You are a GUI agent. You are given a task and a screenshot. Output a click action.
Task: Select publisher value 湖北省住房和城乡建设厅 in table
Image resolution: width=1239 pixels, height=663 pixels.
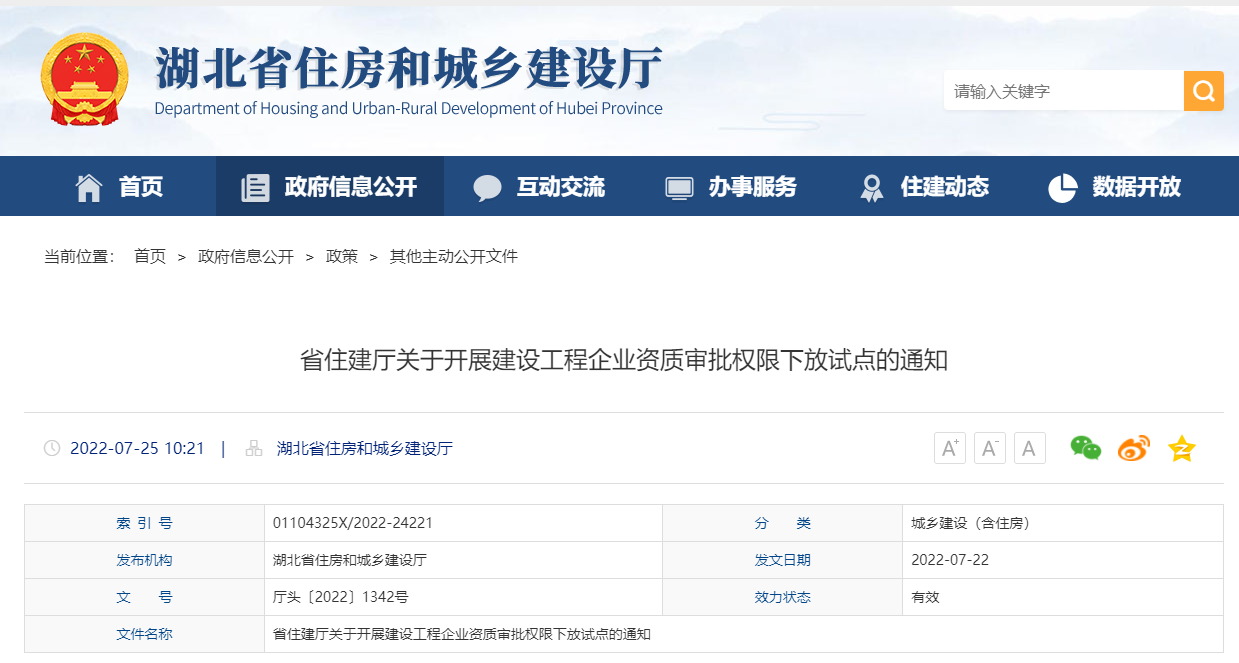(x=350, y=560)
